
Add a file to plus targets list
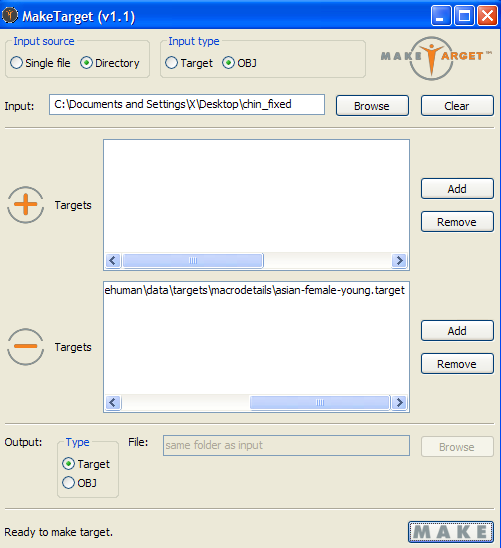point(457,189)
